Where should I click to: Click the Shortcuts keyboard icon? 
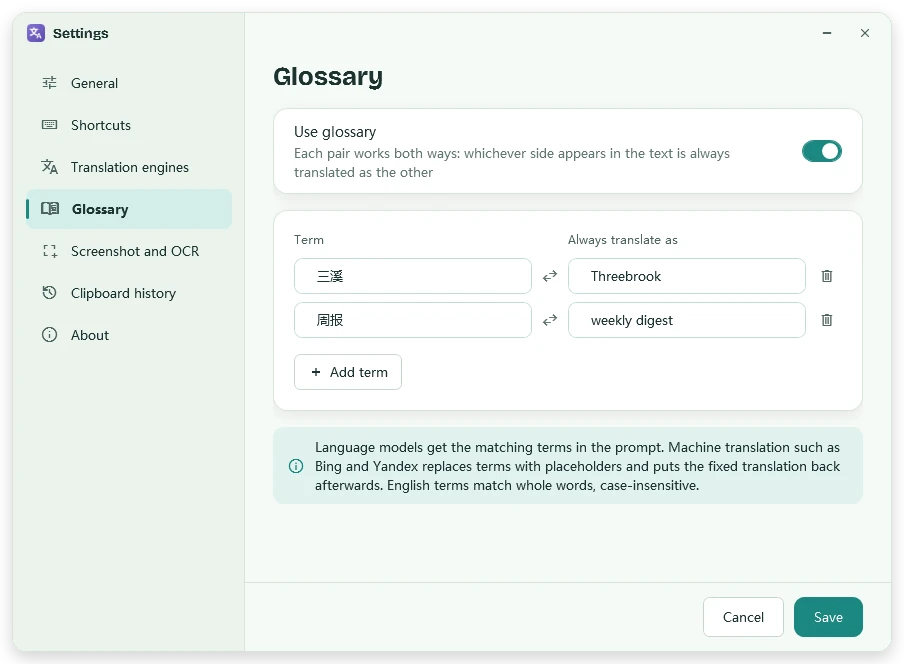pos(50,125)
